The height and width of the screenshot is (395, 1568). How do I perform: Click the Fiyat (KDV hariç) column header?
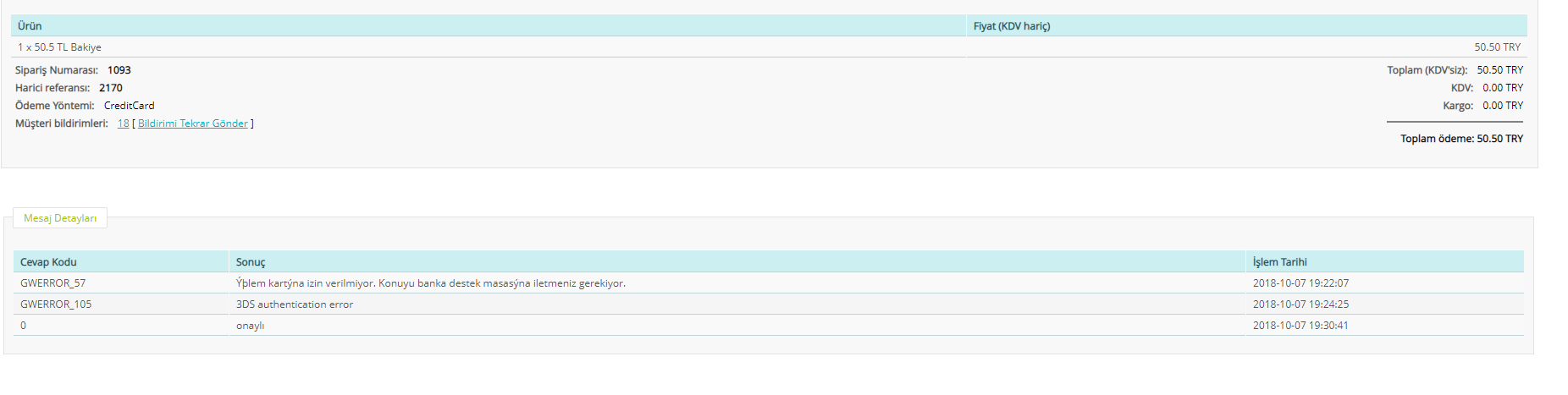coord(1246,26)
